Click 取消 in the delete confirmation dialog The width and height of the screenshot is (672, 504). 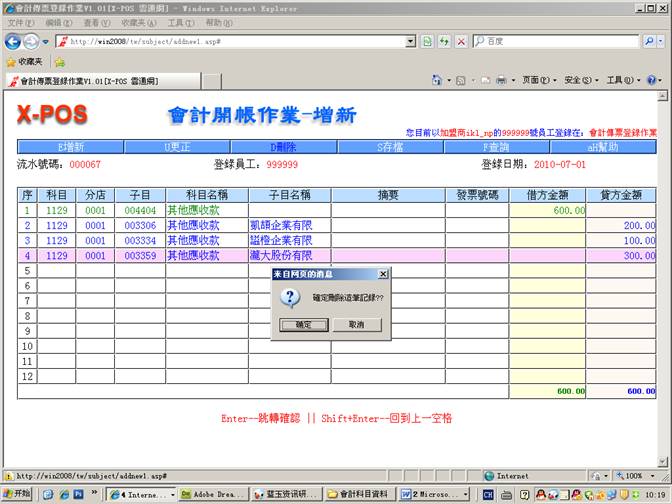click(356, 325)
